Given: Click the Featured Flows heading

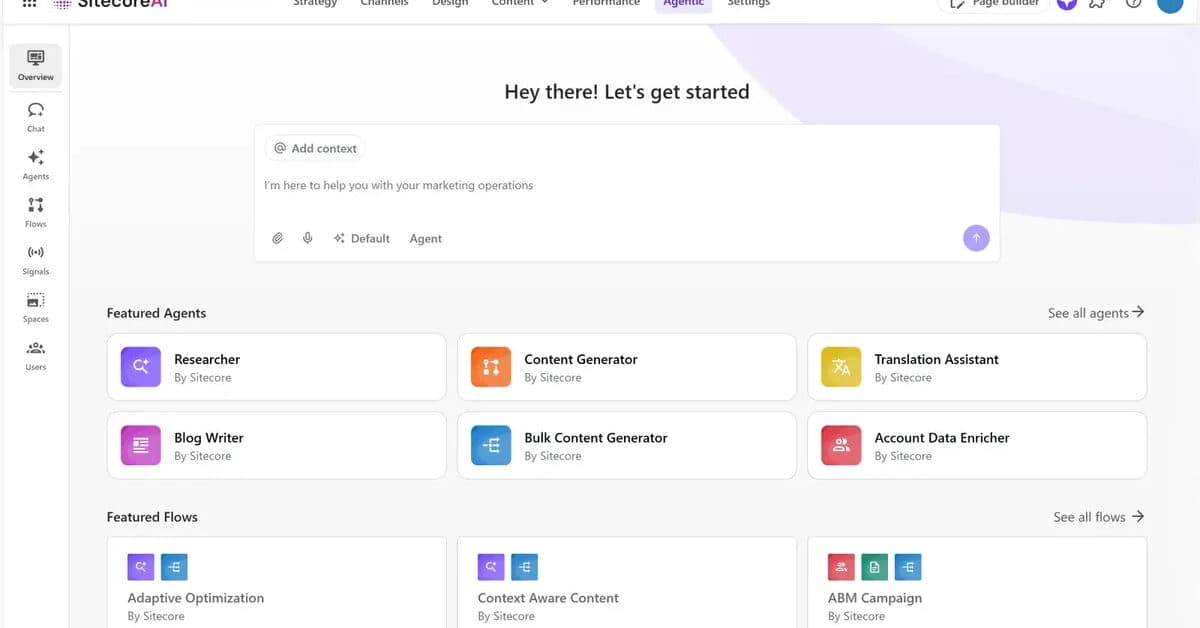Looking at the screenshot, I should point(152,517).
